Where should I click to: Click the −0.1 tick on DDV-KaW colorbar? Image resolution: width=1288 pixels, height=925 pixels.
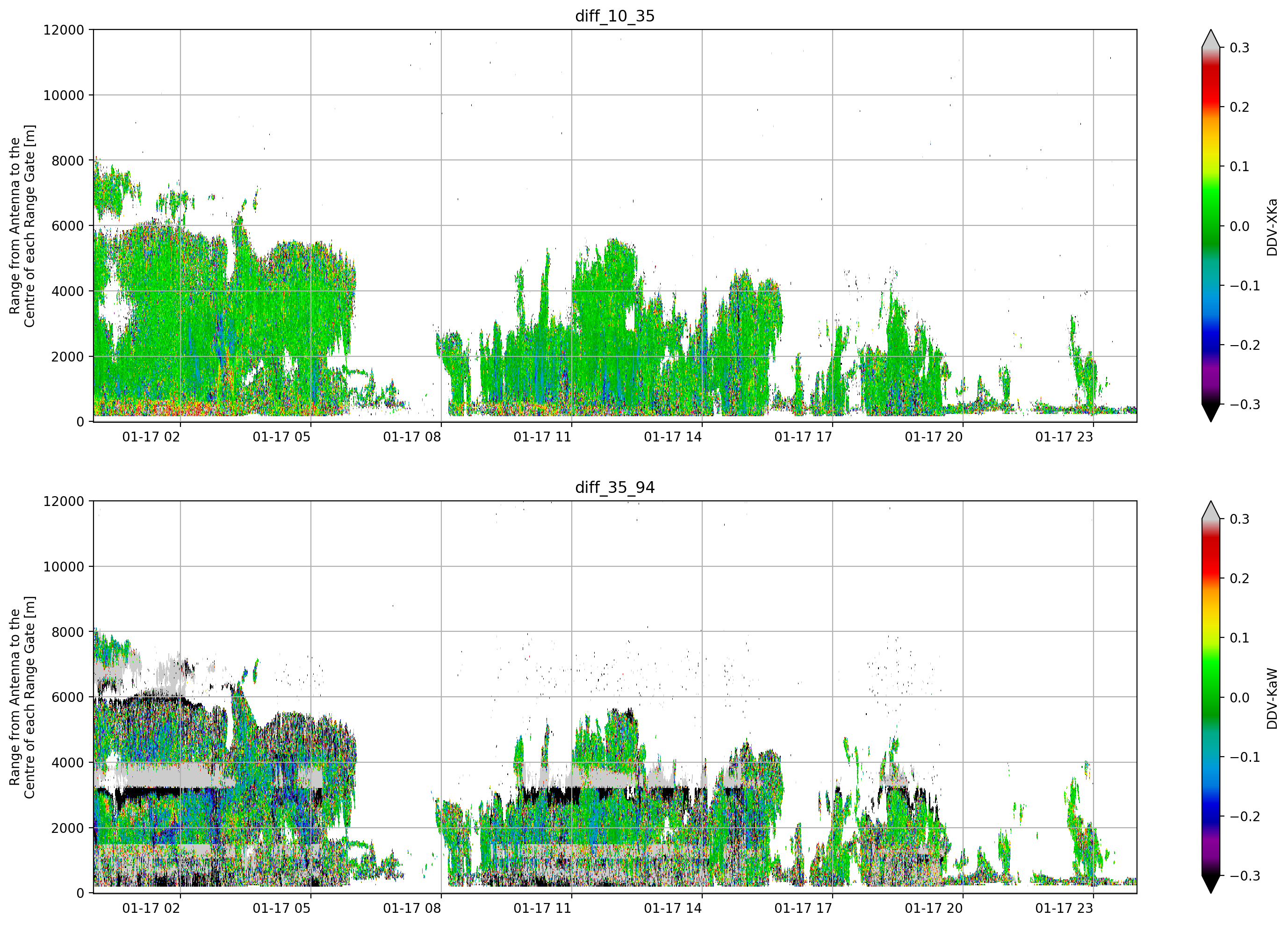(1245, 757)
